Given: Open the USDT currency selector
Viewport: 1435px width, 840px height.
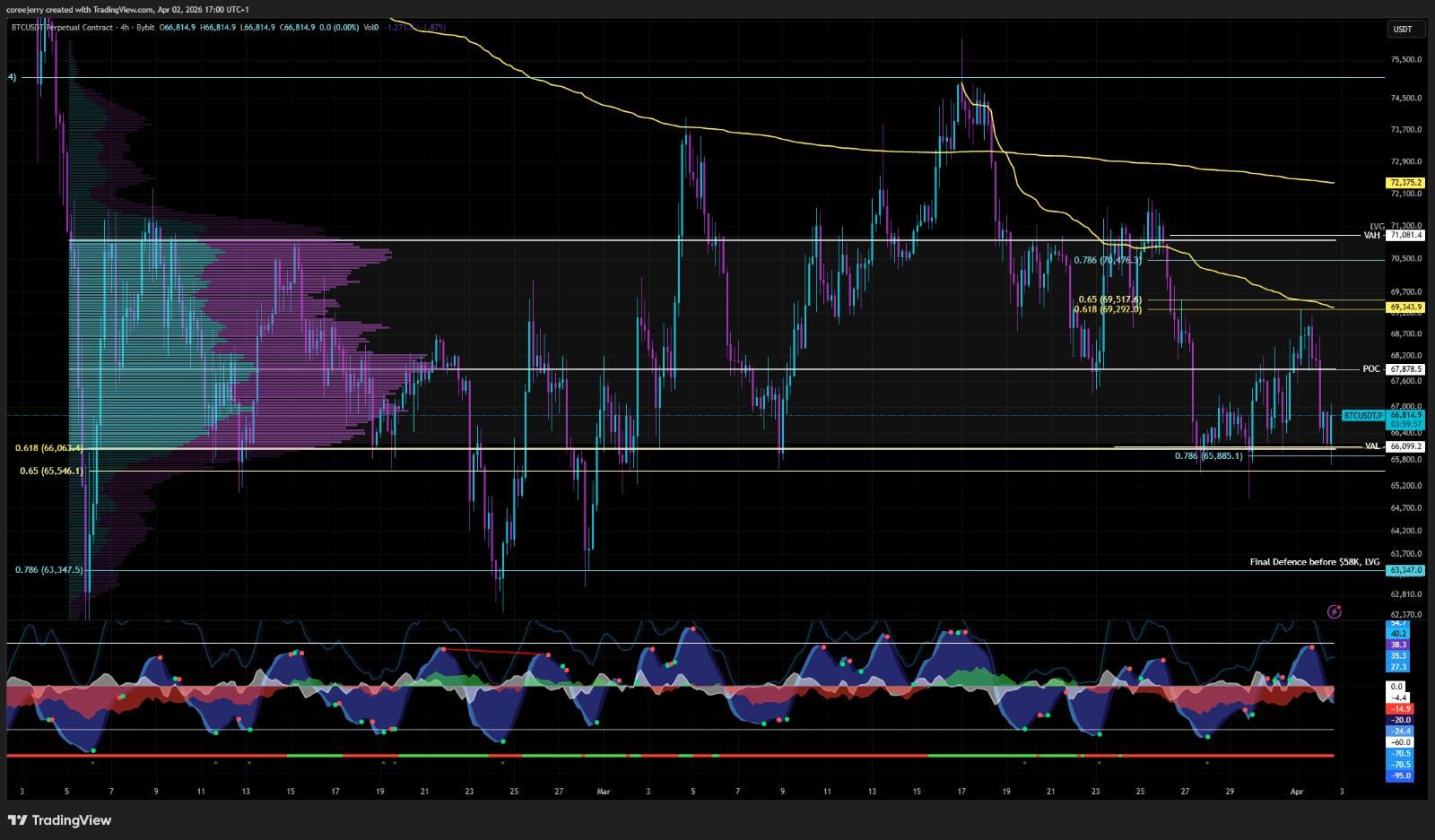Looking at the screenshot, I should point(1403,29).
